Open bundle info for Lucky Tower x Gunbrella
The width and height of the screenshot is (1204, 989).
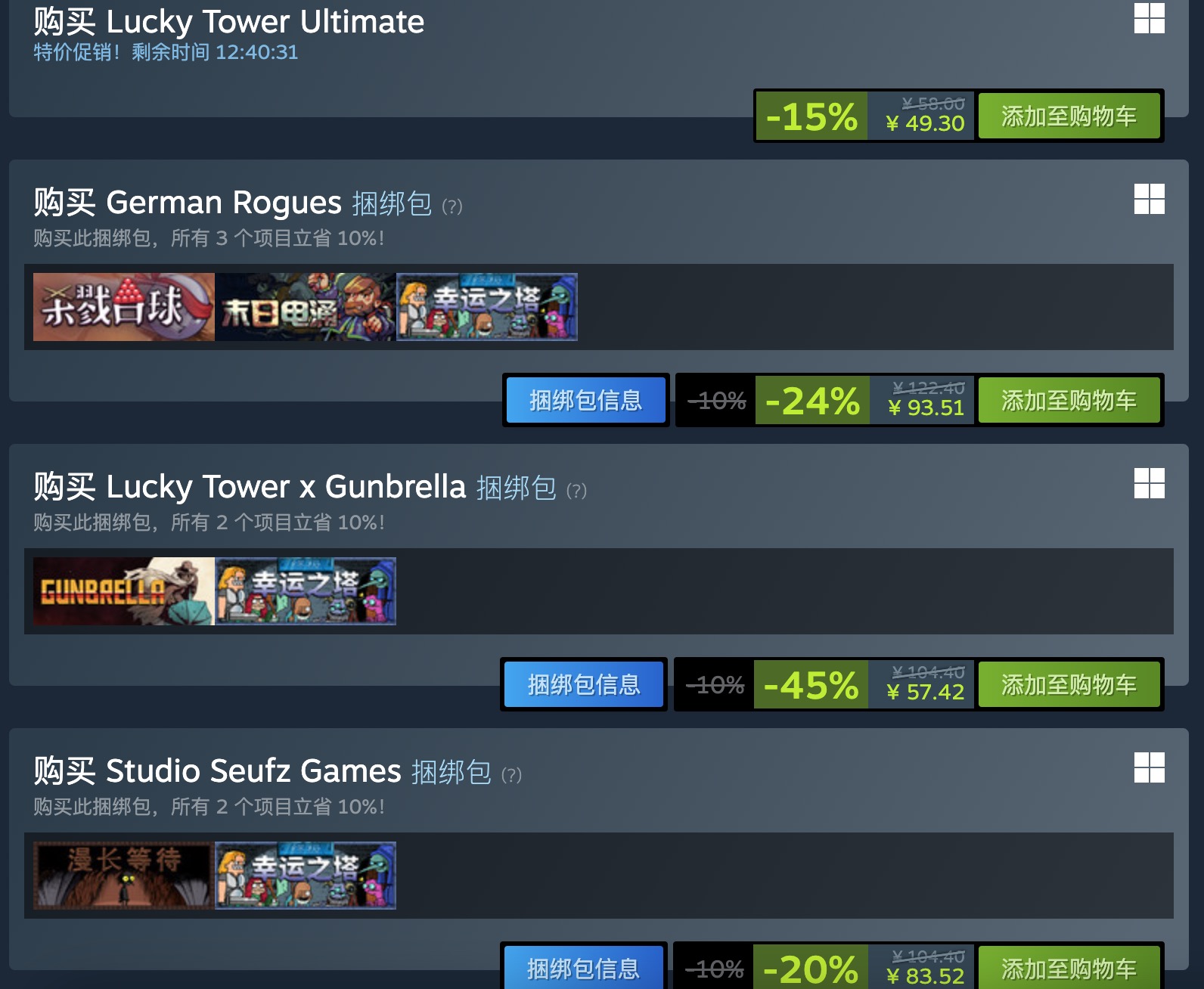(584, 684)
